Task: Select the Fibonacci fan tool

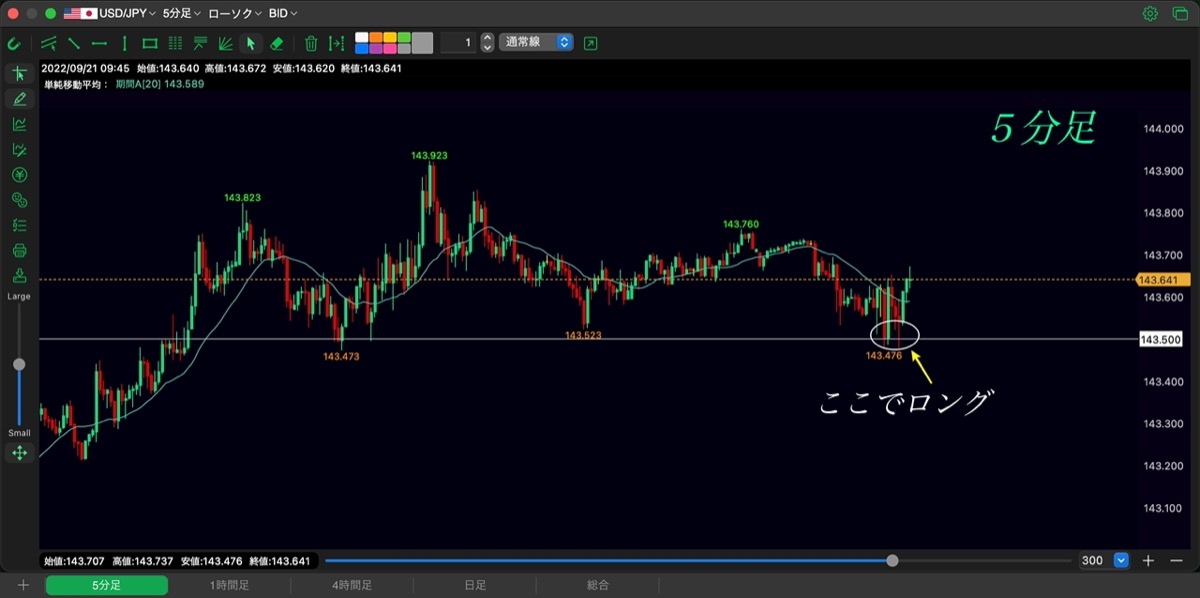Action: [x=226, y=43]
